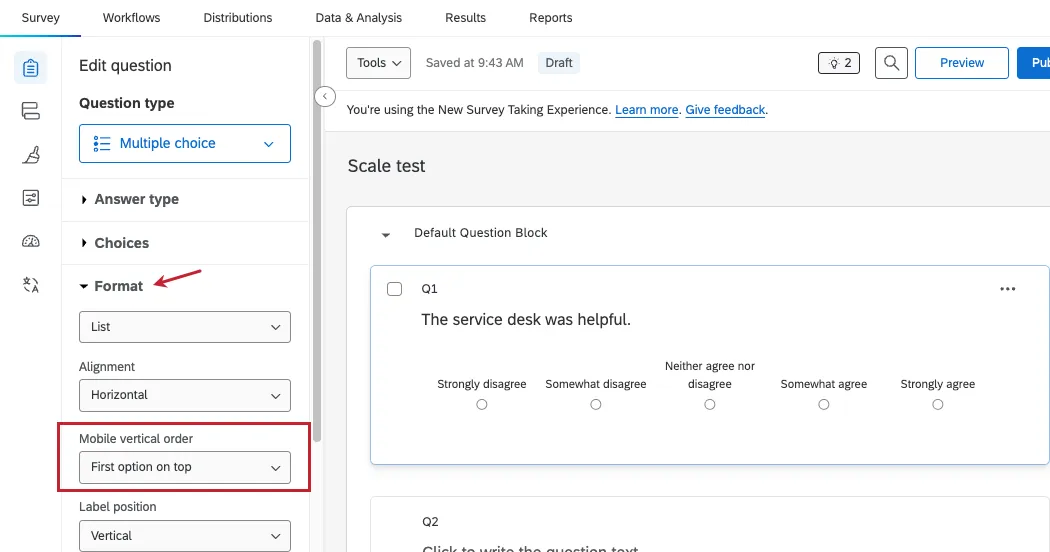Viewport: 1050px width, 552px height.
Task: Open the Survey builder clipboard icon
Action: [30, 68]
